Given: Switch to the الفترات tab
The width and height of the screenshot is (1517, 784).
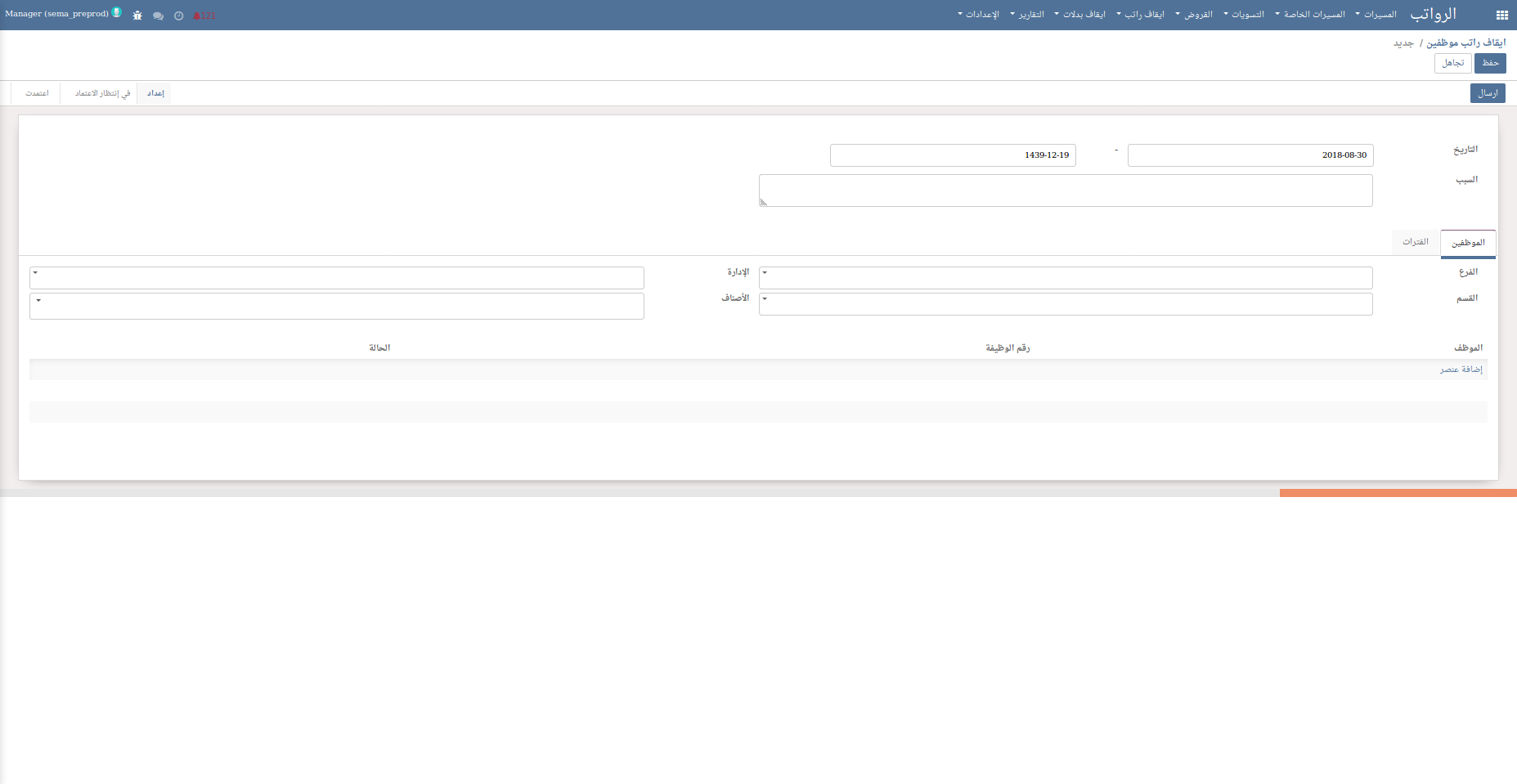Looking at the screenshot, I should tap(1415, 242).
